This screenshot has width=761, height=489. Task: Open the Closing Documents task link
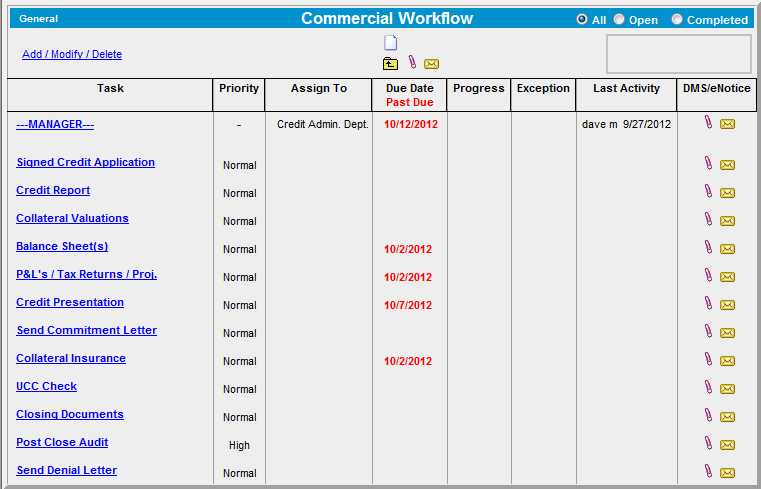click(70, 414)
